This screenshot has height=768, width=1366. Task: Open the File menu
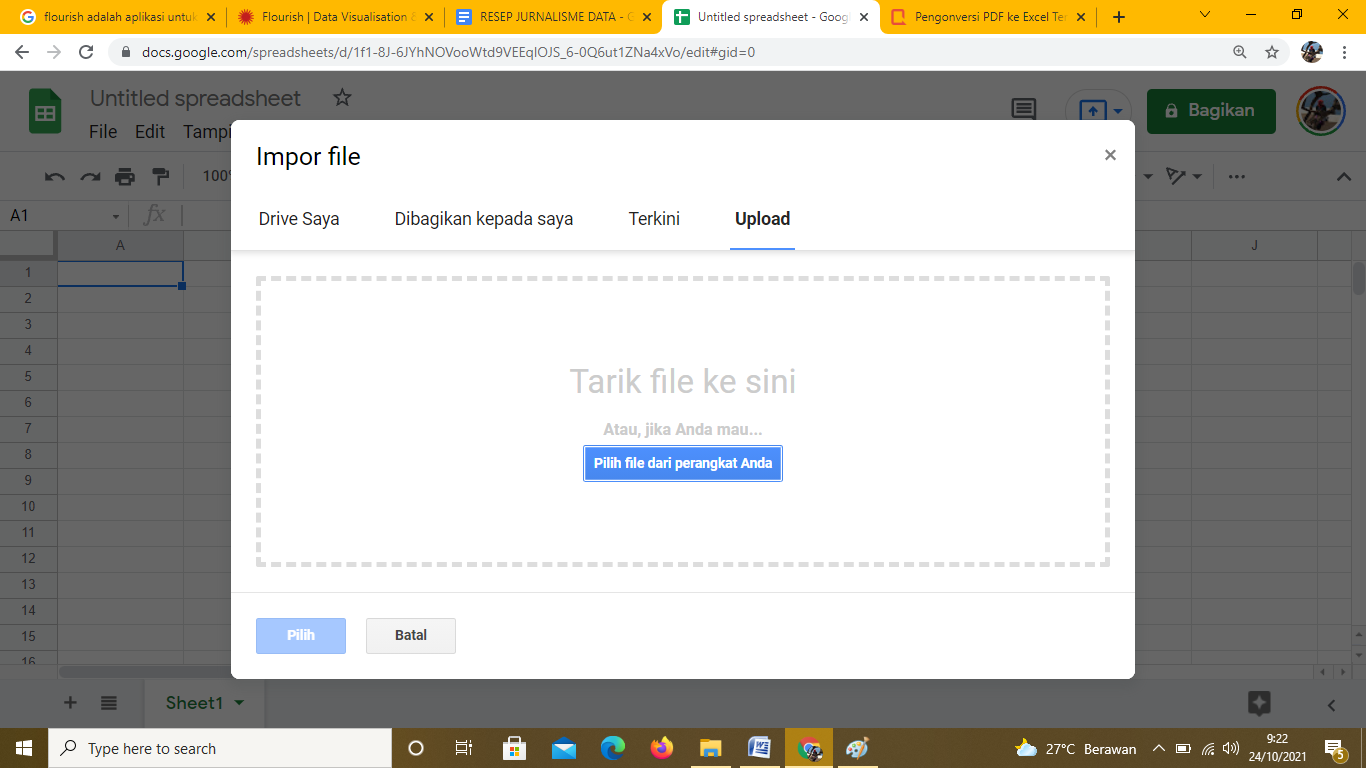103,132
